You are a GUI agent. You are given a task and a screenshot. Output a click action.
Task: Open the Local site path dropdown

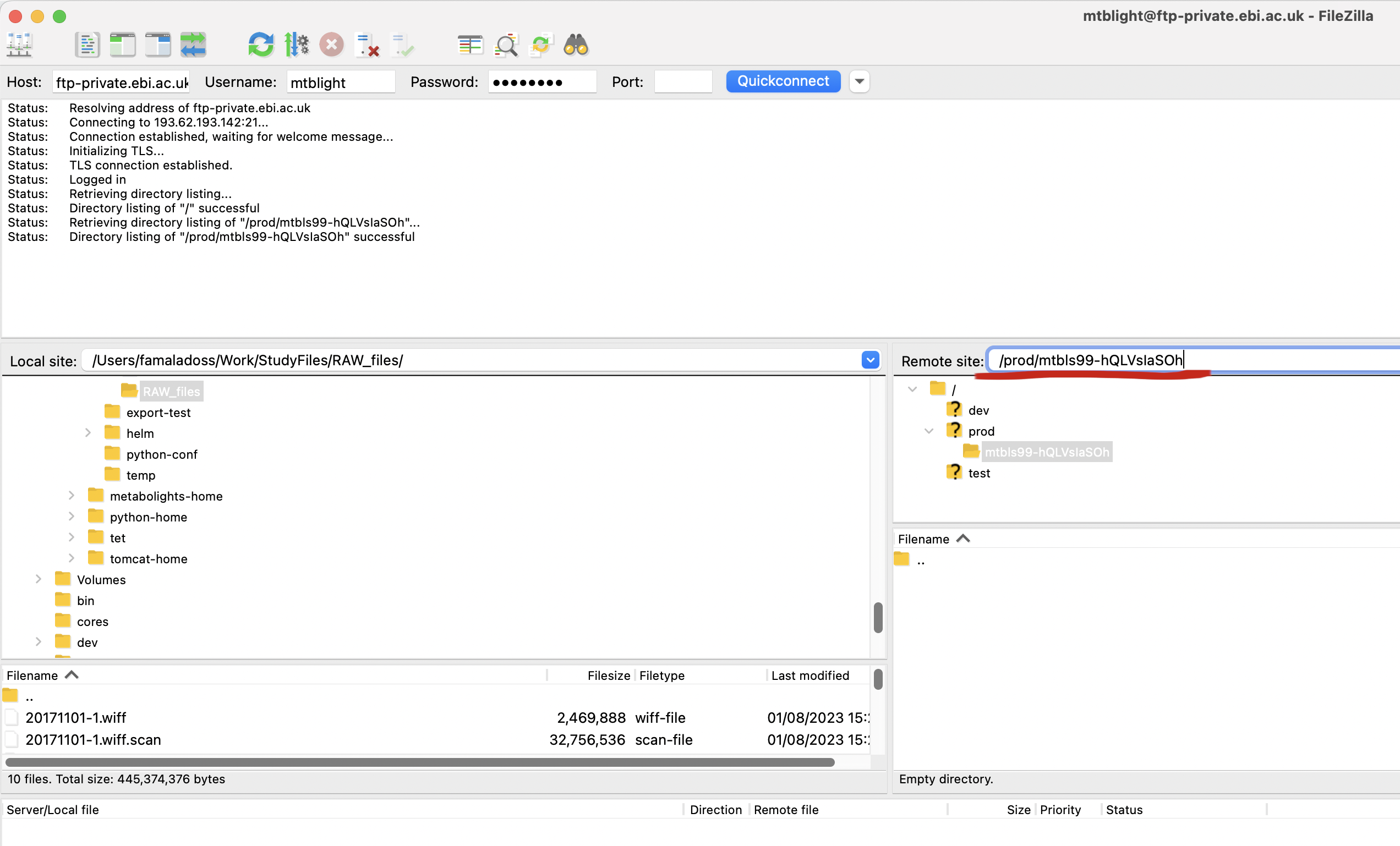point(871,360)
